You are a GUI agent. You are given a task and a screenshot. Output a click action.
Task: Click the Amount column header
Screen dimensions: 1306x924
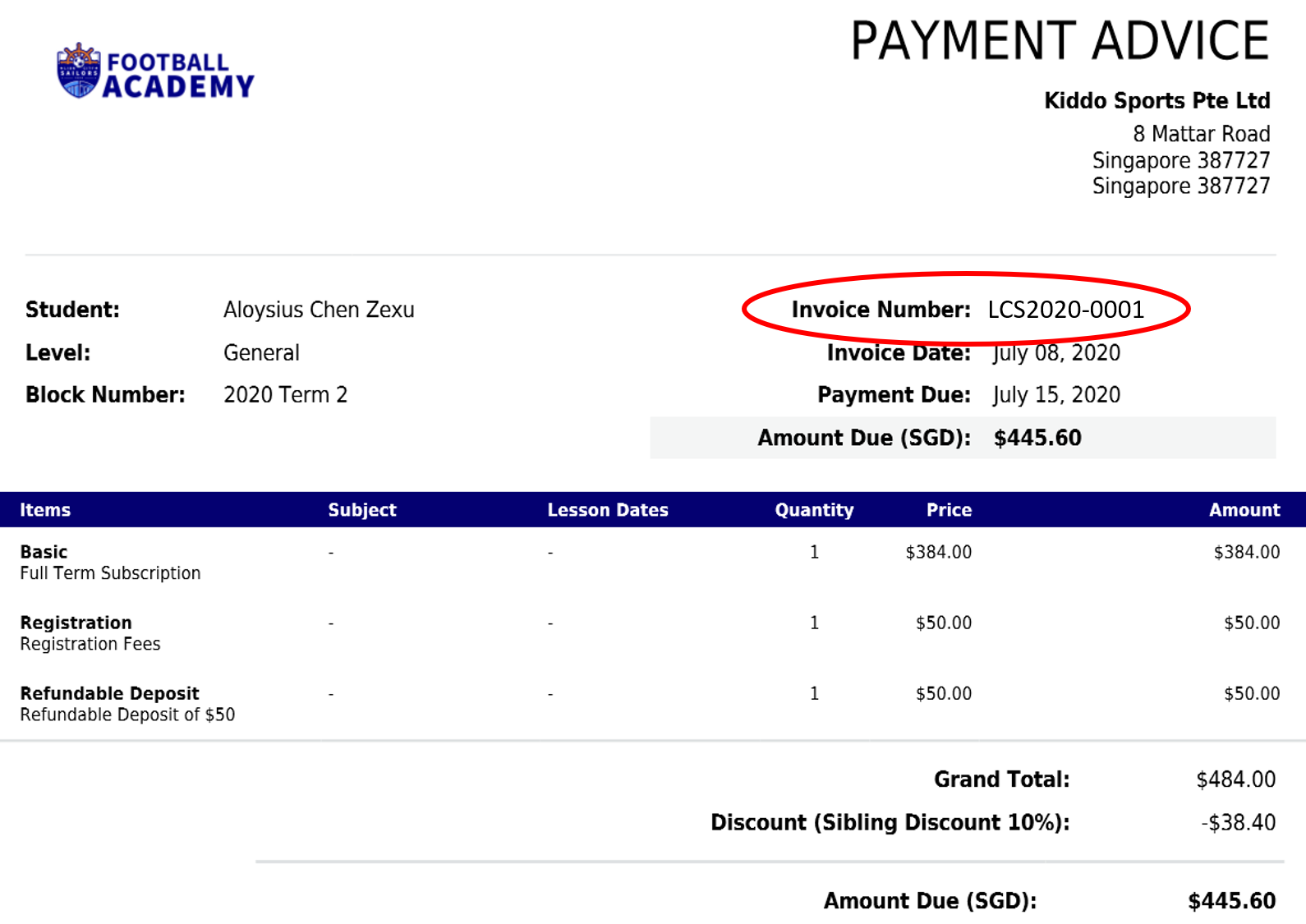(x=1244, y=510)
